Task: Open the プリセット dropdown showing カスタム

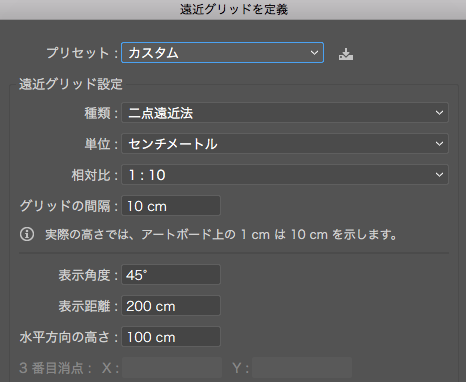Action: [x=222, y=53]
